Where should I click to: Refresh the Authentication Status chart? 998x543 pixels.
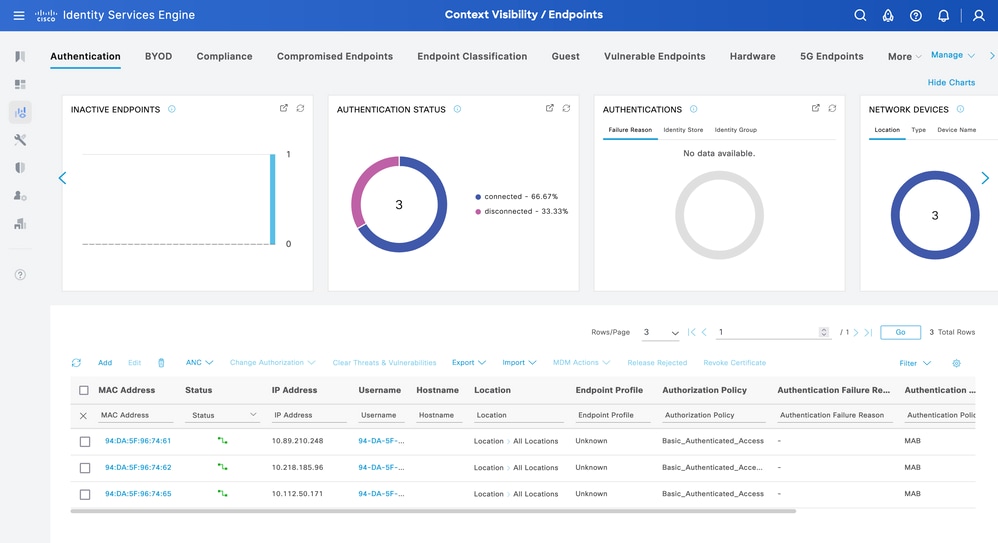coord(566,108)
